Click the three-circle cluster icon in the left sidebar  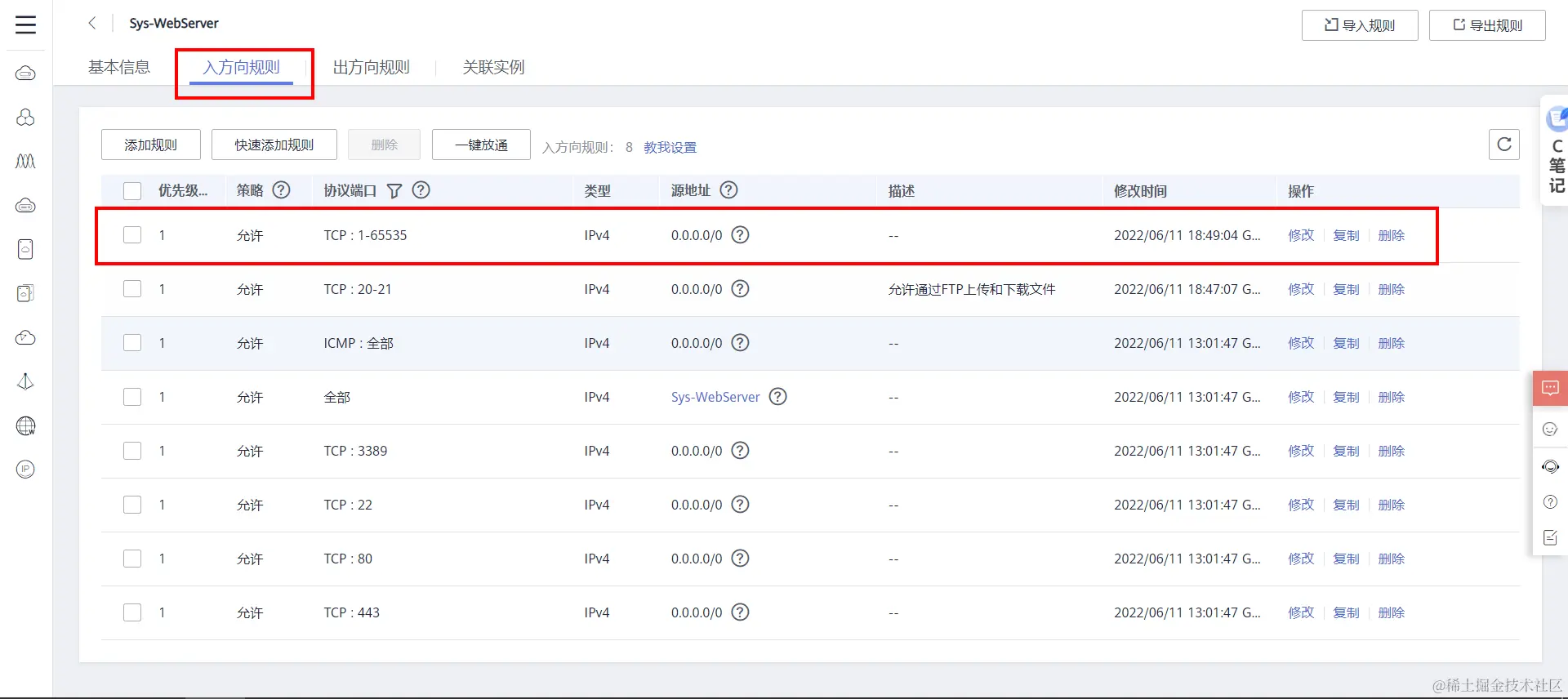25,118
